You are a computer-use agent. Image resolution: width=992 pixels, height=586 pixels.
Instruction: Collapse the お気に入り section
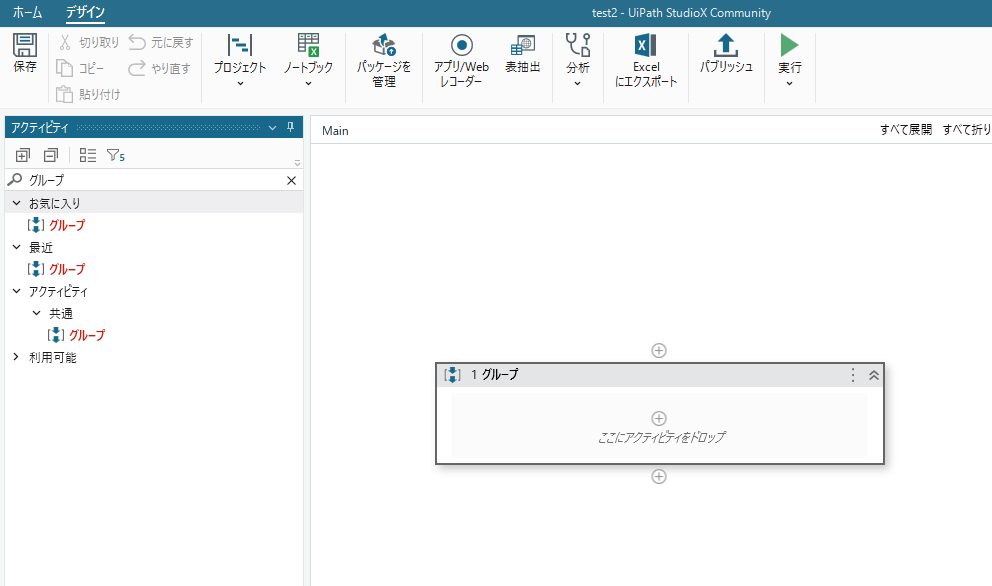point(16,203)
